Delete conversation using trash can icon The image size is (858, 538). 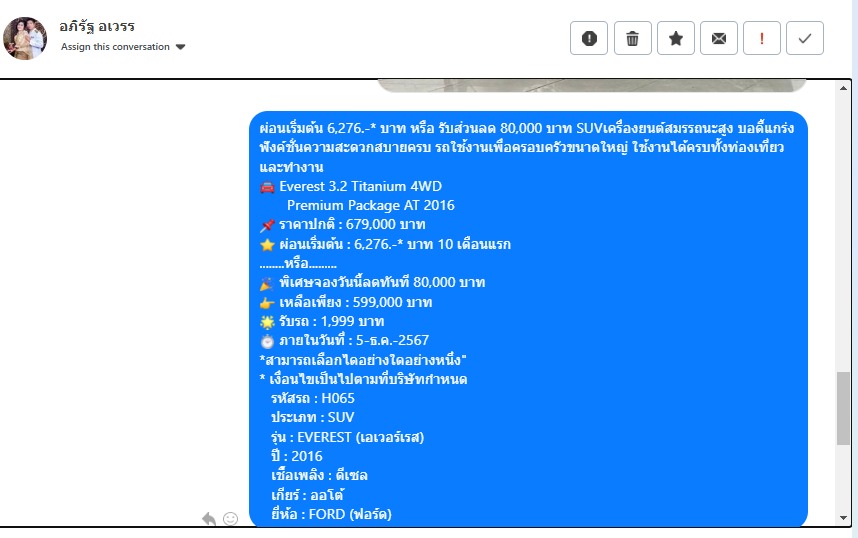(633, 38)
